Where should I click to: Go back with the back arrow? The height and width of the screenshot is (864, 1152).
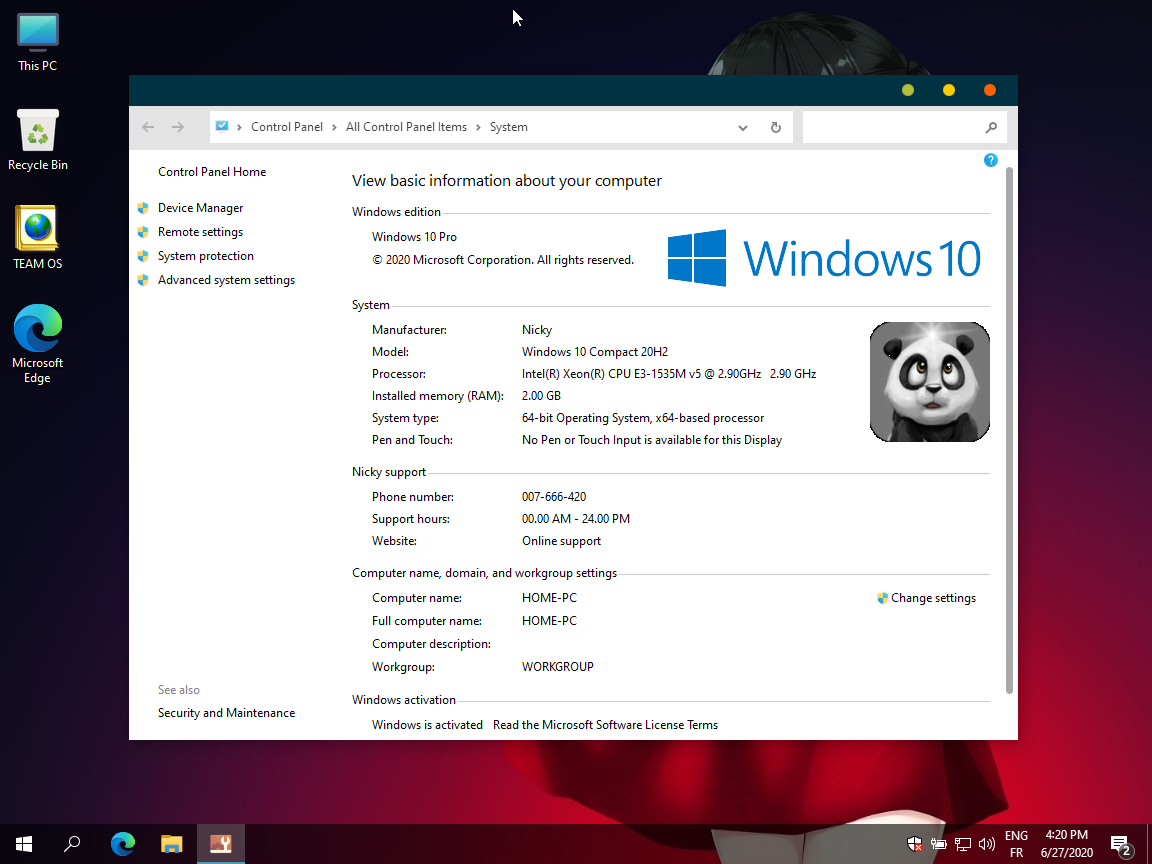(148, 127)
